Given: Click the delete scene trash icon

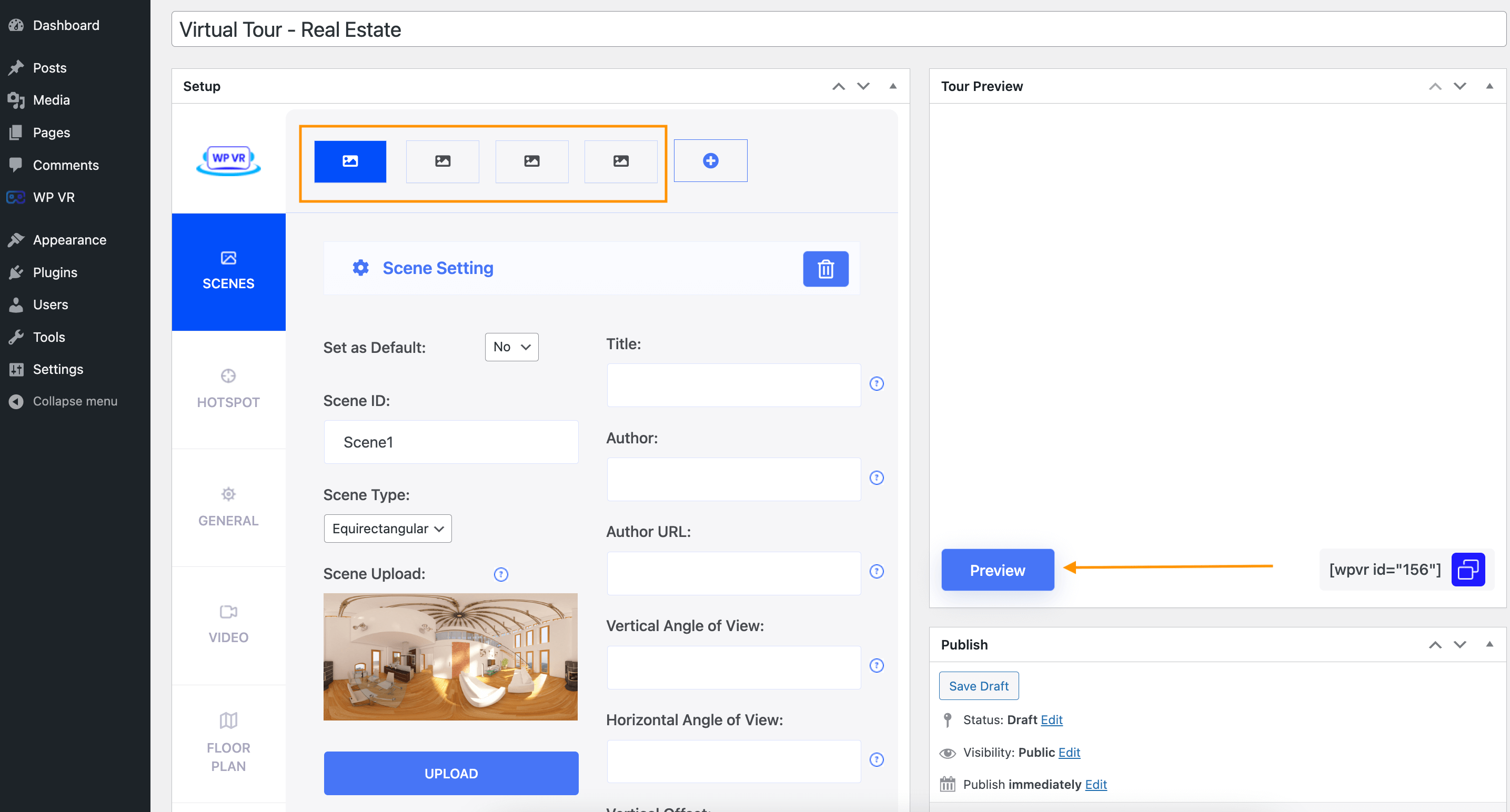Looking at the screenshot, I should tap(826, 269).
